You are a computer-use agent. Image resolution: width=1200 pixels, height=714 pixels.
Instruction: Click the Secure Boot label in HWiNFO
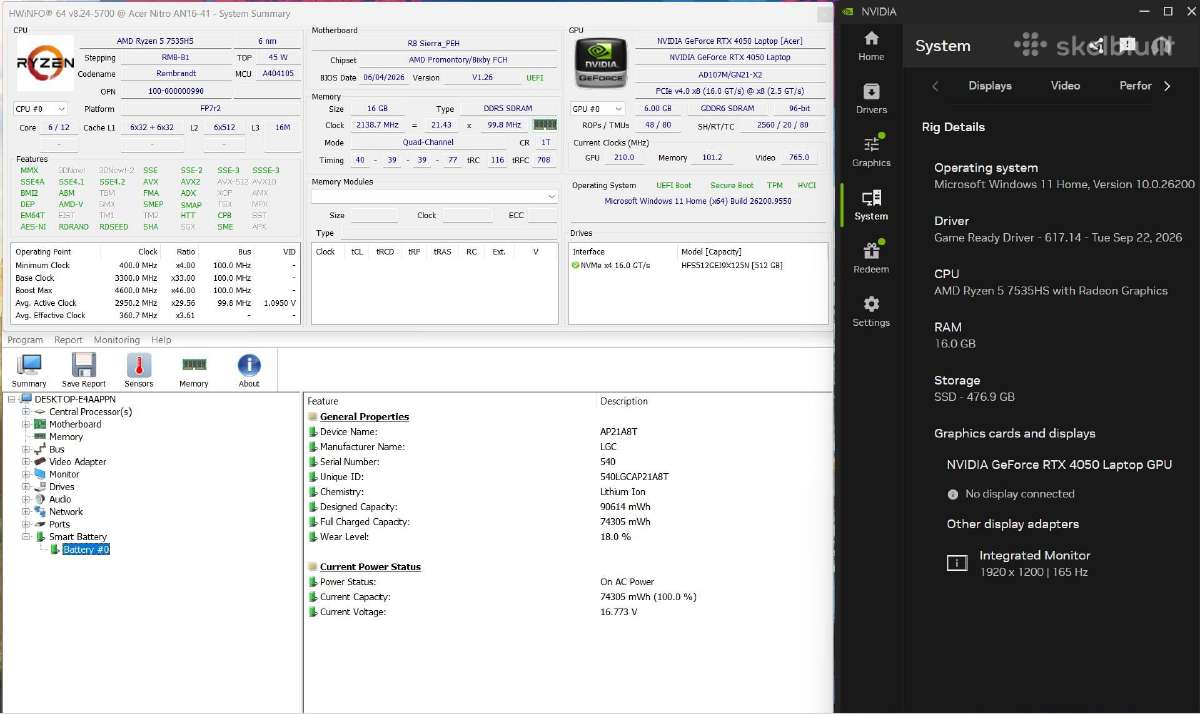731,185
